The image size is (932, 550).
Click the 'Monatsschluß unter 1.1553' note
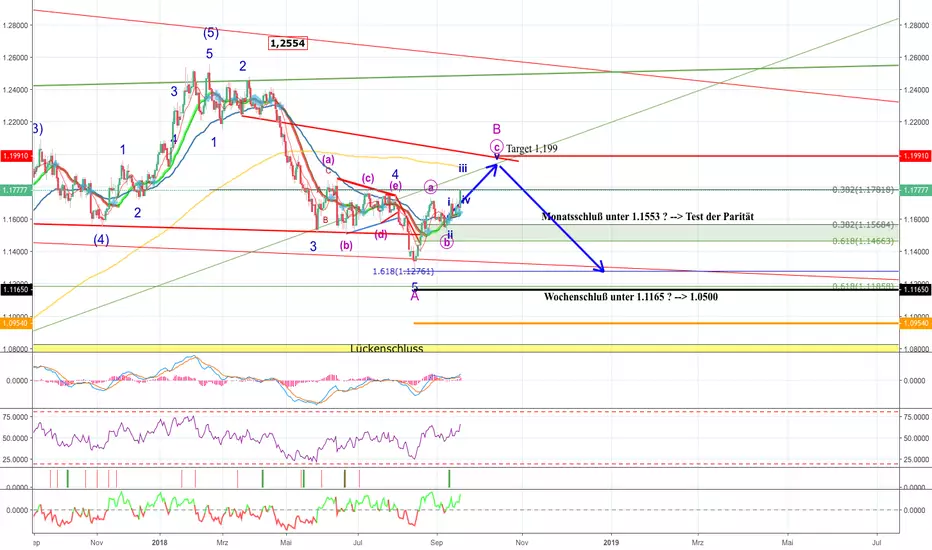(647, 216)
